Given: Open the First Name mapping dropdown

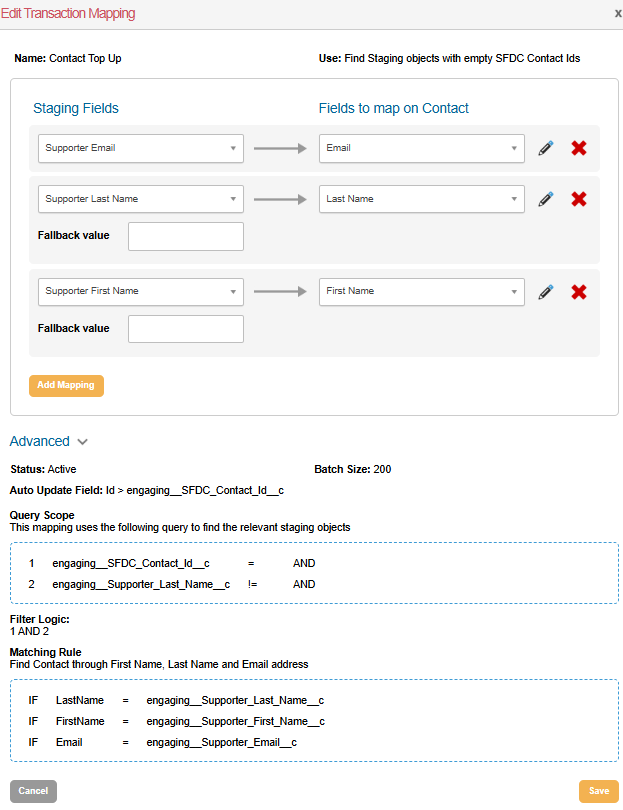Looking at the screenshot, I should point(421,291).
